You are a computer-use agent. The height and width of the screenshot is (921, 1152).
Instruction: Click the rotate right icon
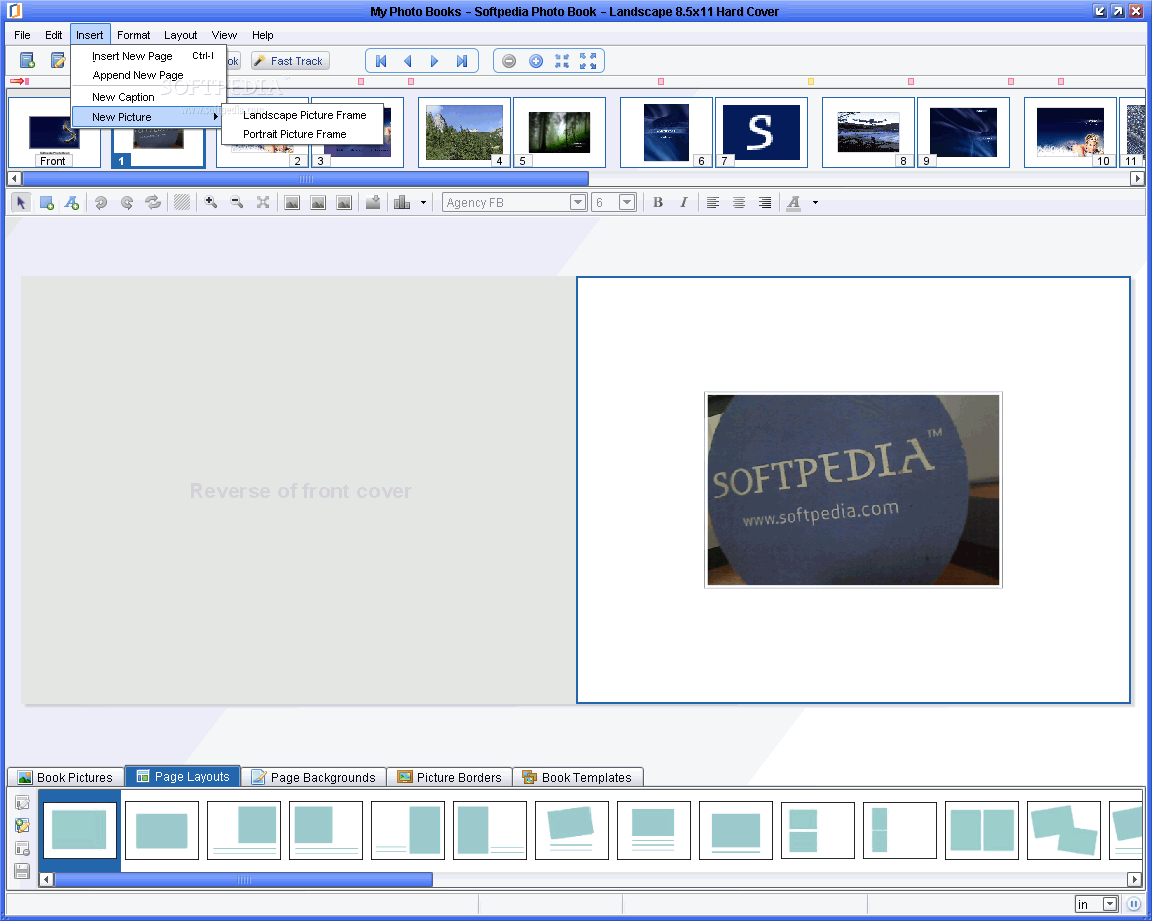coord(126,203)
